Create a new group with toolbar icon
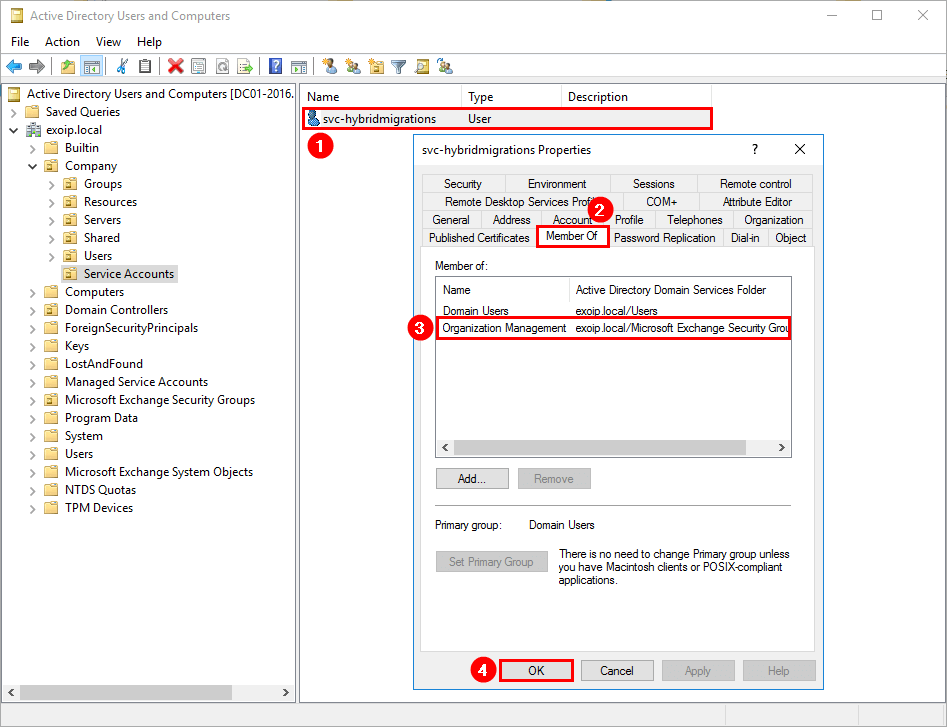 point(353,66)
